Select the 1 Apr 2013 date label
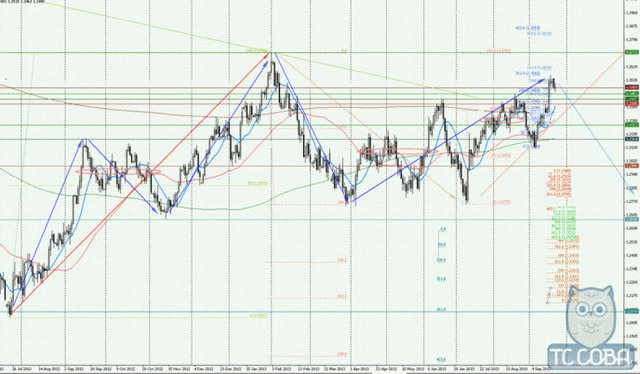 (358, 369)
